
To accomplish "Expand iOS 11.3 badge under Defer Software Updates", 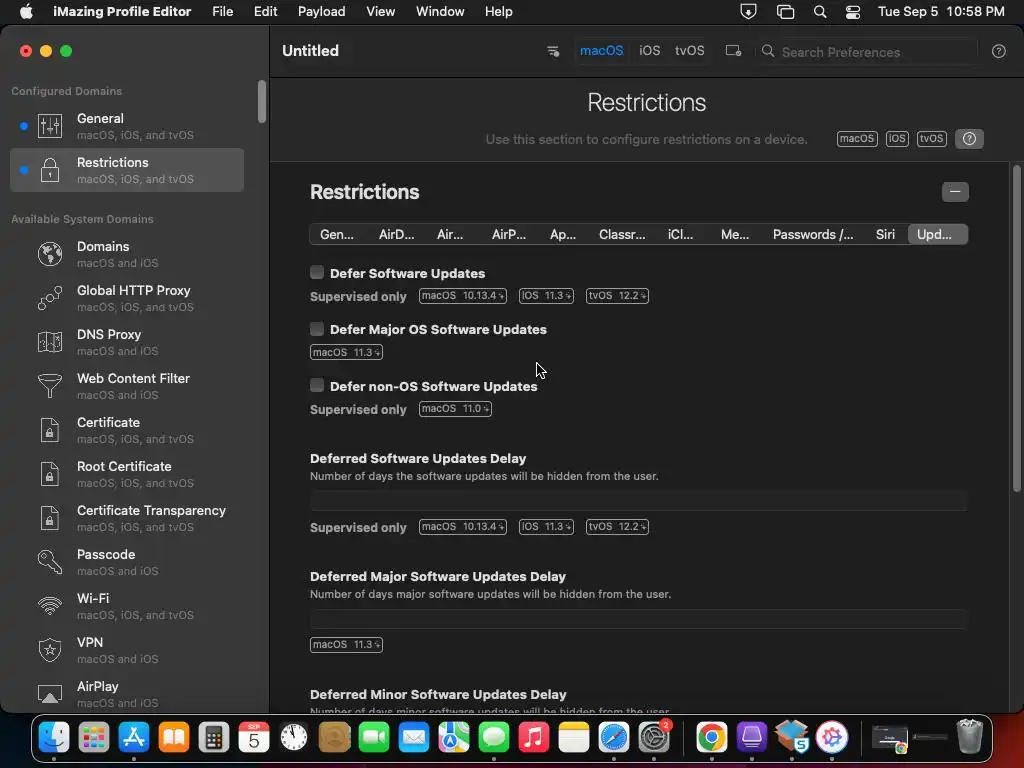I will click(546, 296).
